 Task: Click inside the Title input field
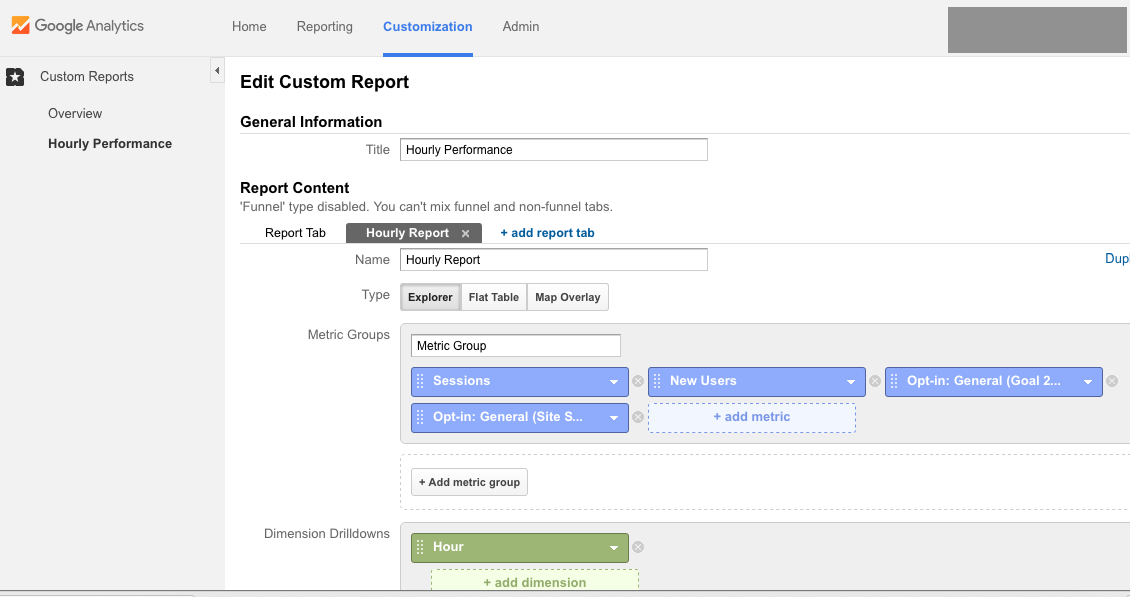pyautogui.click(x=553, y=149)
